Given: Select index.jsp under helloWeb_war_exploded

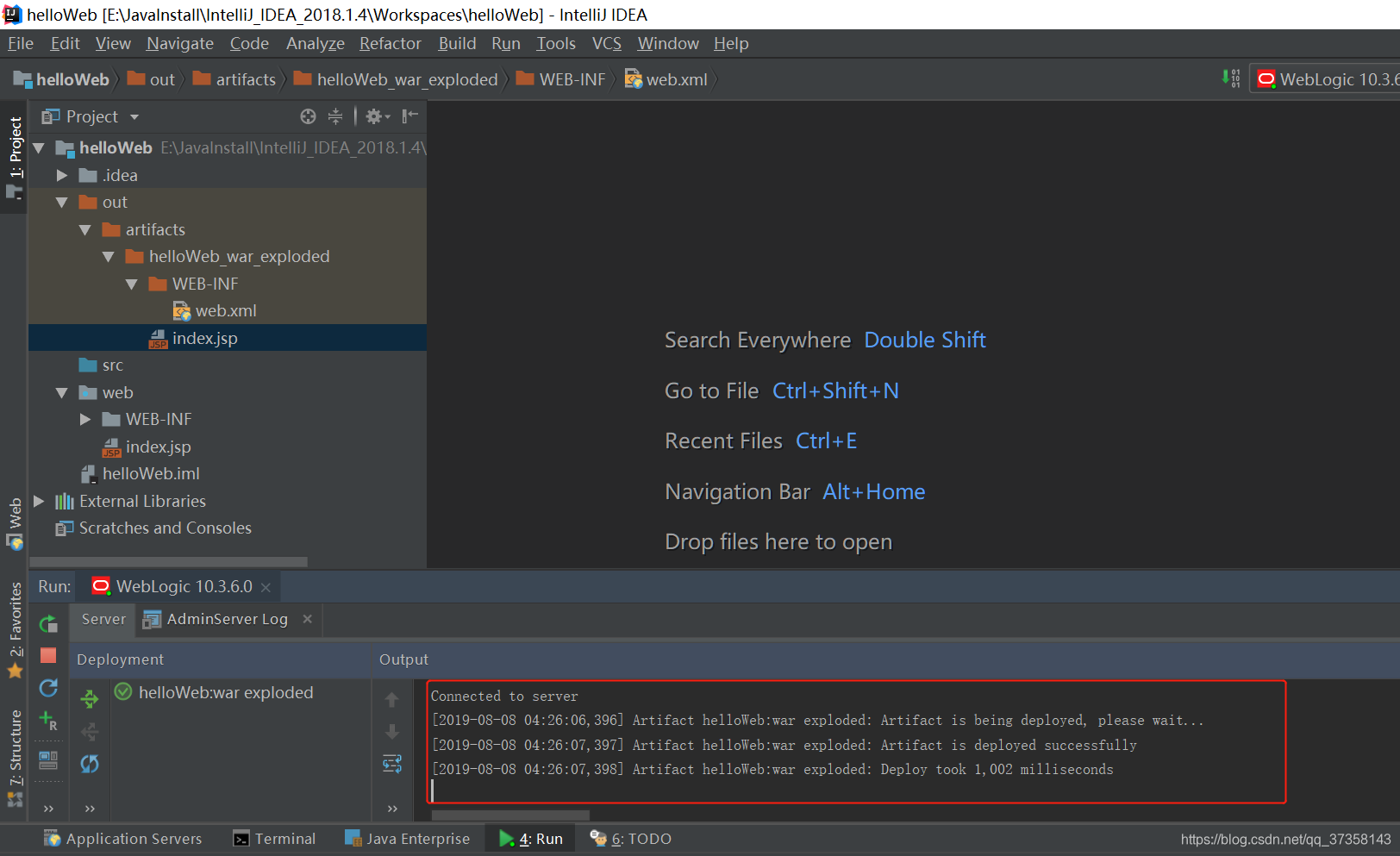Looking at the screenshot, I should coord(228,338).
